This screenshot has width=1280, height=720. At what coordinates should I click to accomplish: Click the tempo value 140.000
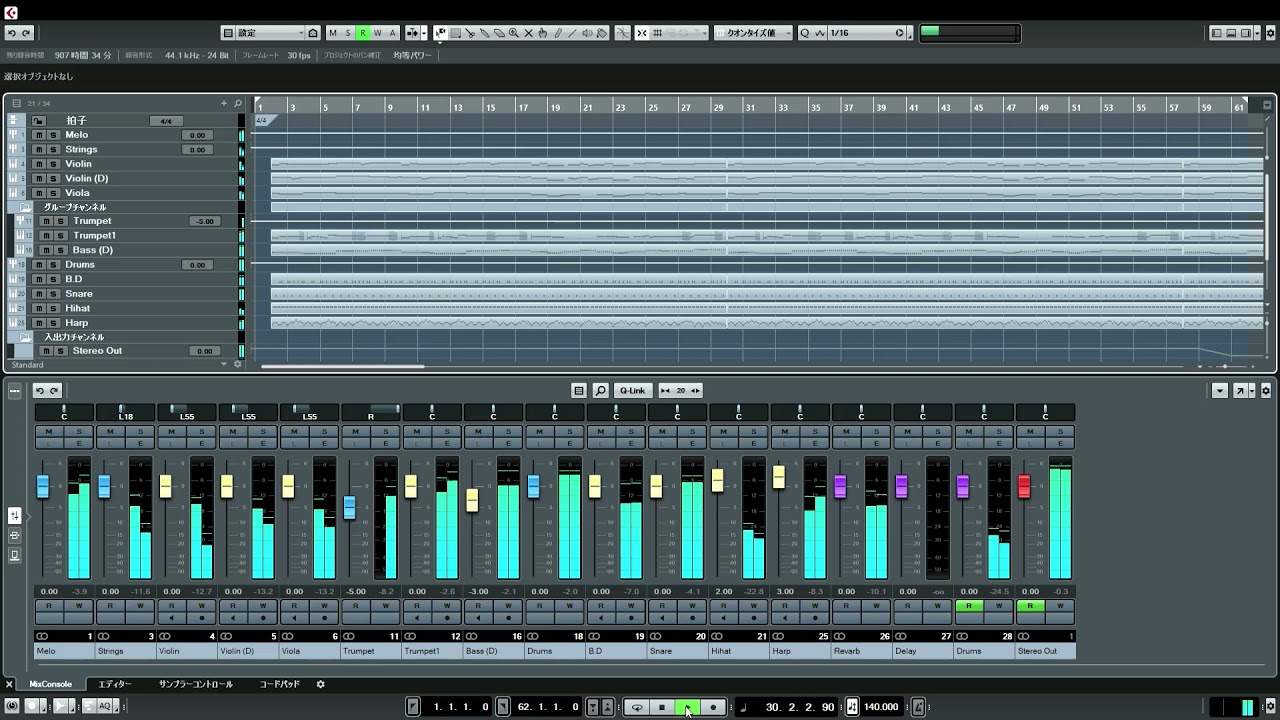(x=881, y=707)
